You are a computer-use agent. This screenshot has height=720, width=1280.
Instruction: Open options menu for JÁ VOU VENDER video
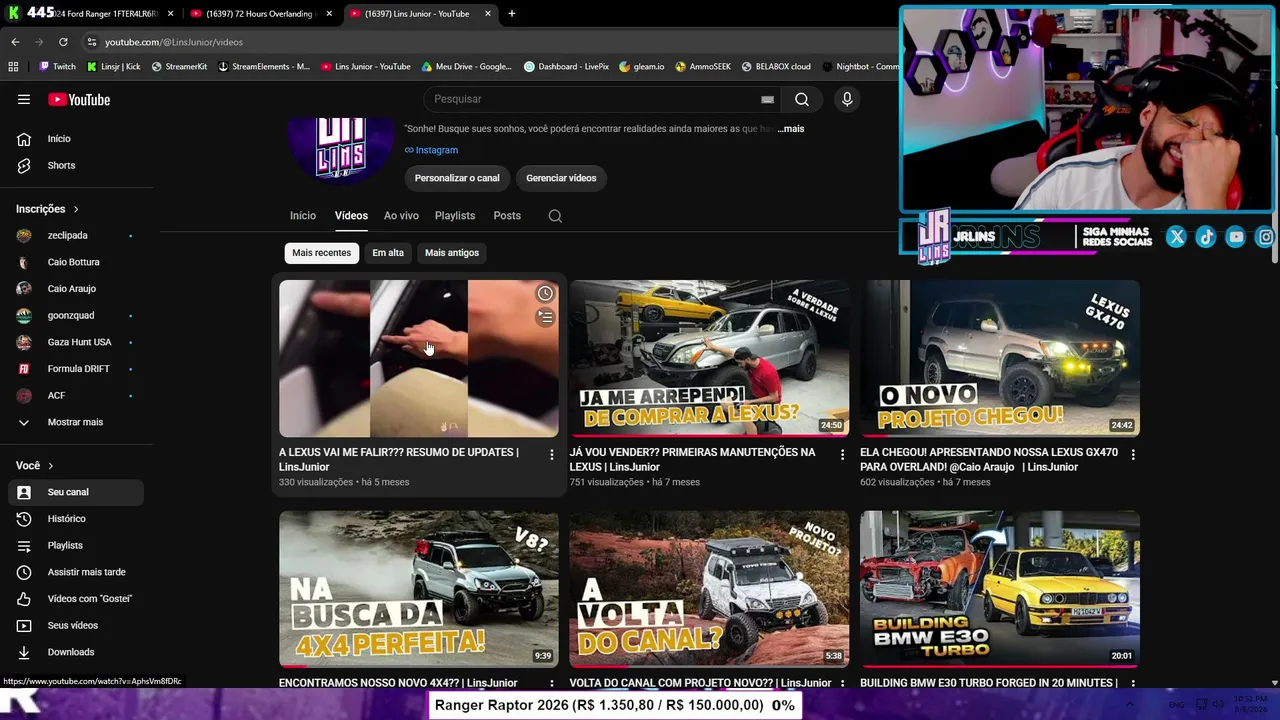click(x=842, y=455)
